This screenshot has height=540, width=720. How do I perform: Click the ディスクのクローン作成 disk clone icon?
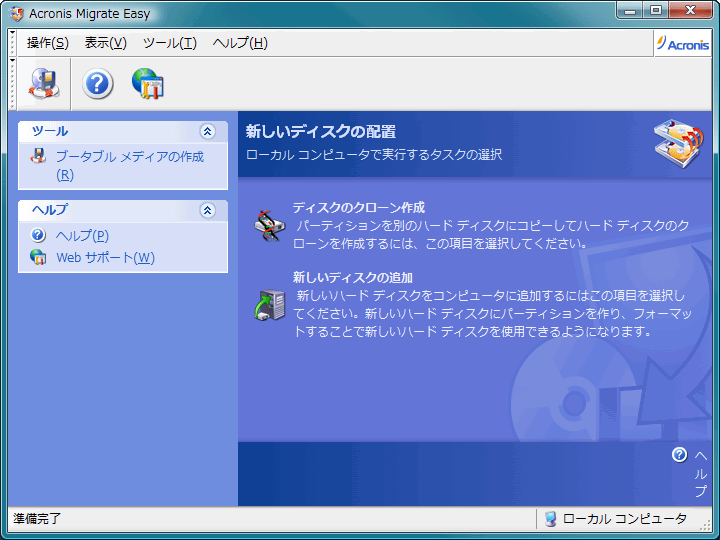tap(270, 225)
